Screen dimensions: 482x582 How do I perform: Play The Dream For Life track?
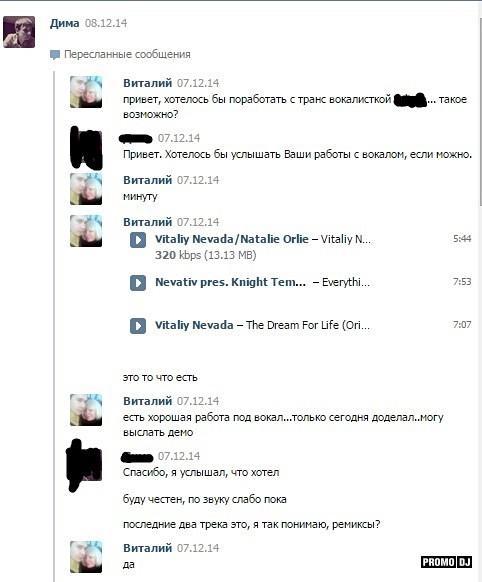pyautogui.click(x=138, y=326)
